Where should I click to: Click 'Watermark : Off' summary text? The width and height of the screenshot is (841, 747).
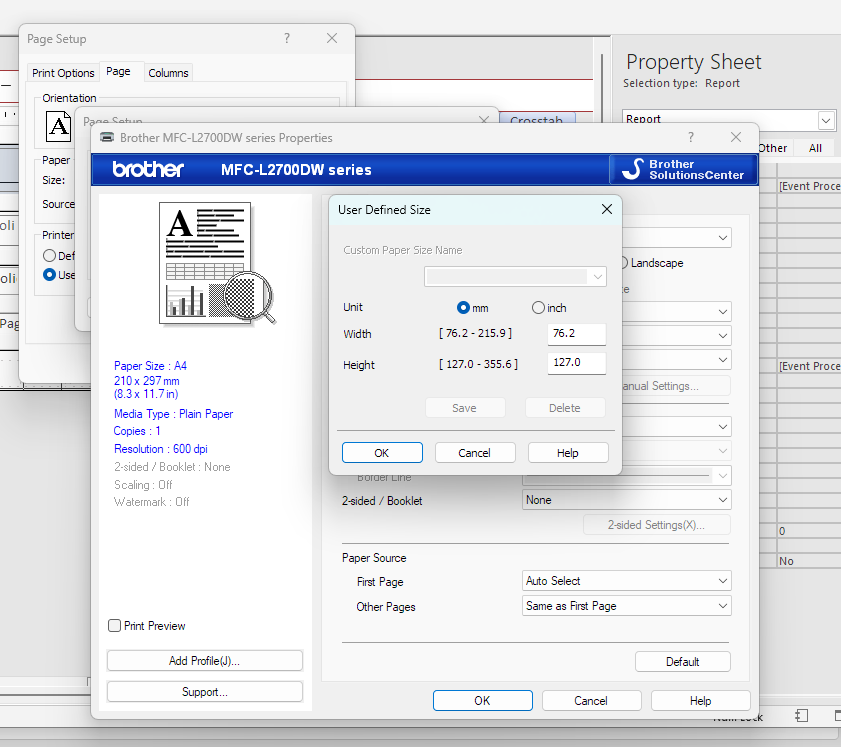(152, 502)
